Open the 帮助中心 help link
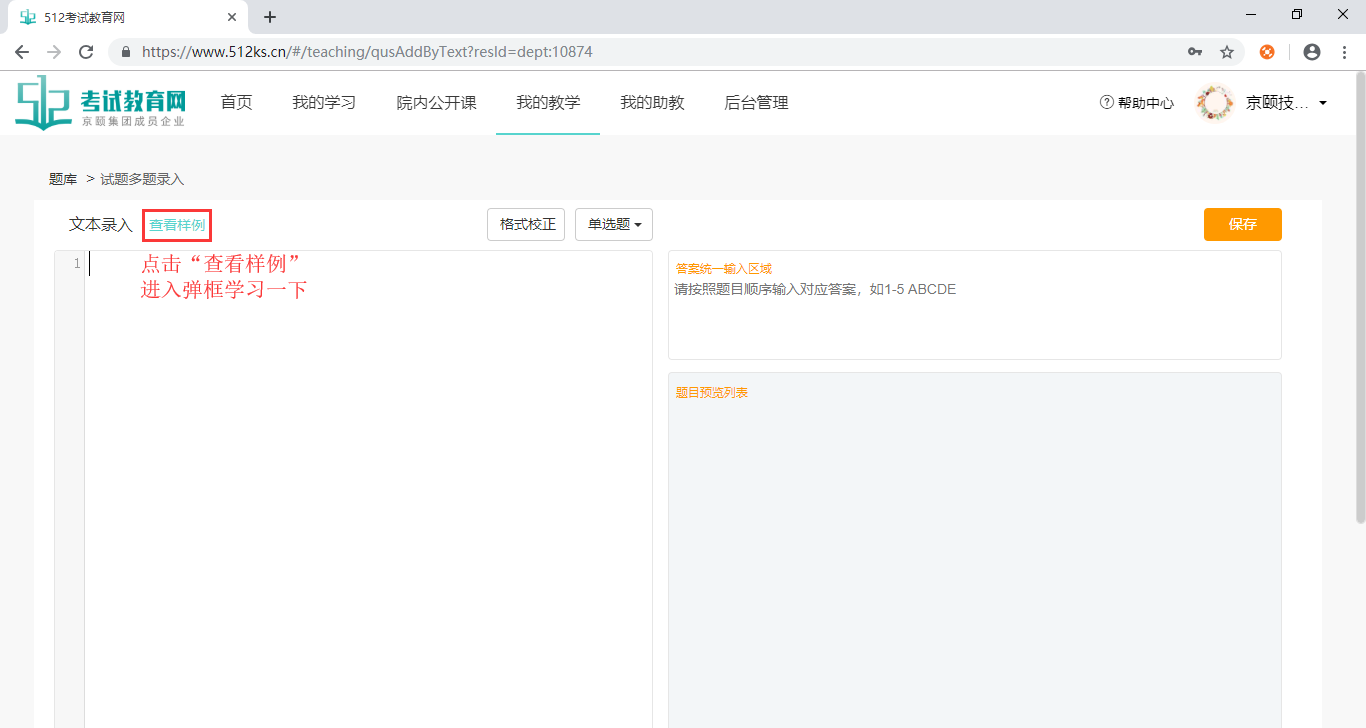1366x728 pixels. [x=1137, y=103]
